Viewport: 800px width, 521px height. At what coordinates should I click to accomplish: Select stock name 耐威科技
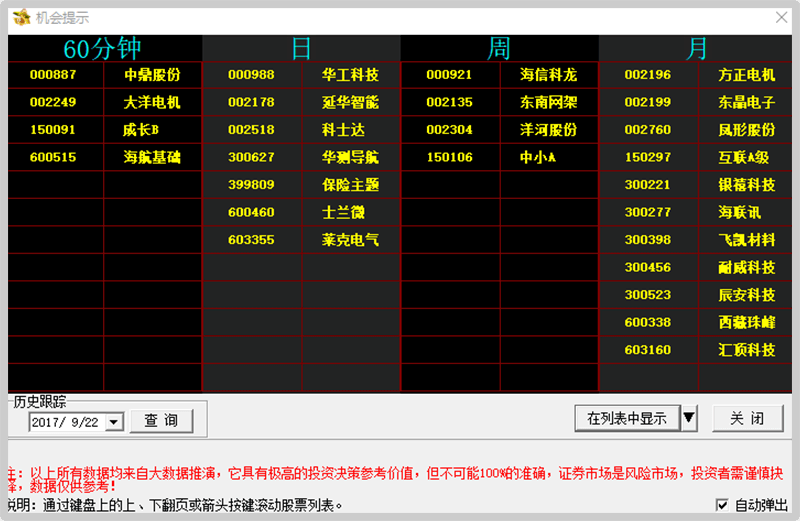747,268
